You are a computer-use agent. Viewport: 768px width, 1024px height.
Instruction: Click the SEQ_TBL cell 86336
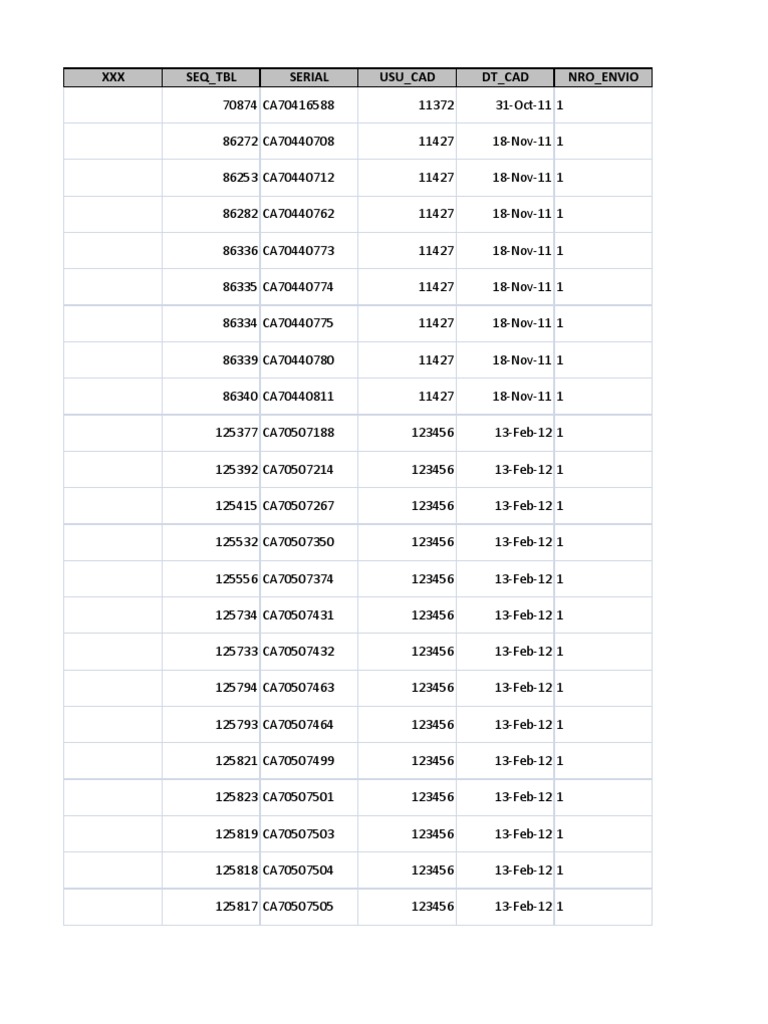click(240, 251)
